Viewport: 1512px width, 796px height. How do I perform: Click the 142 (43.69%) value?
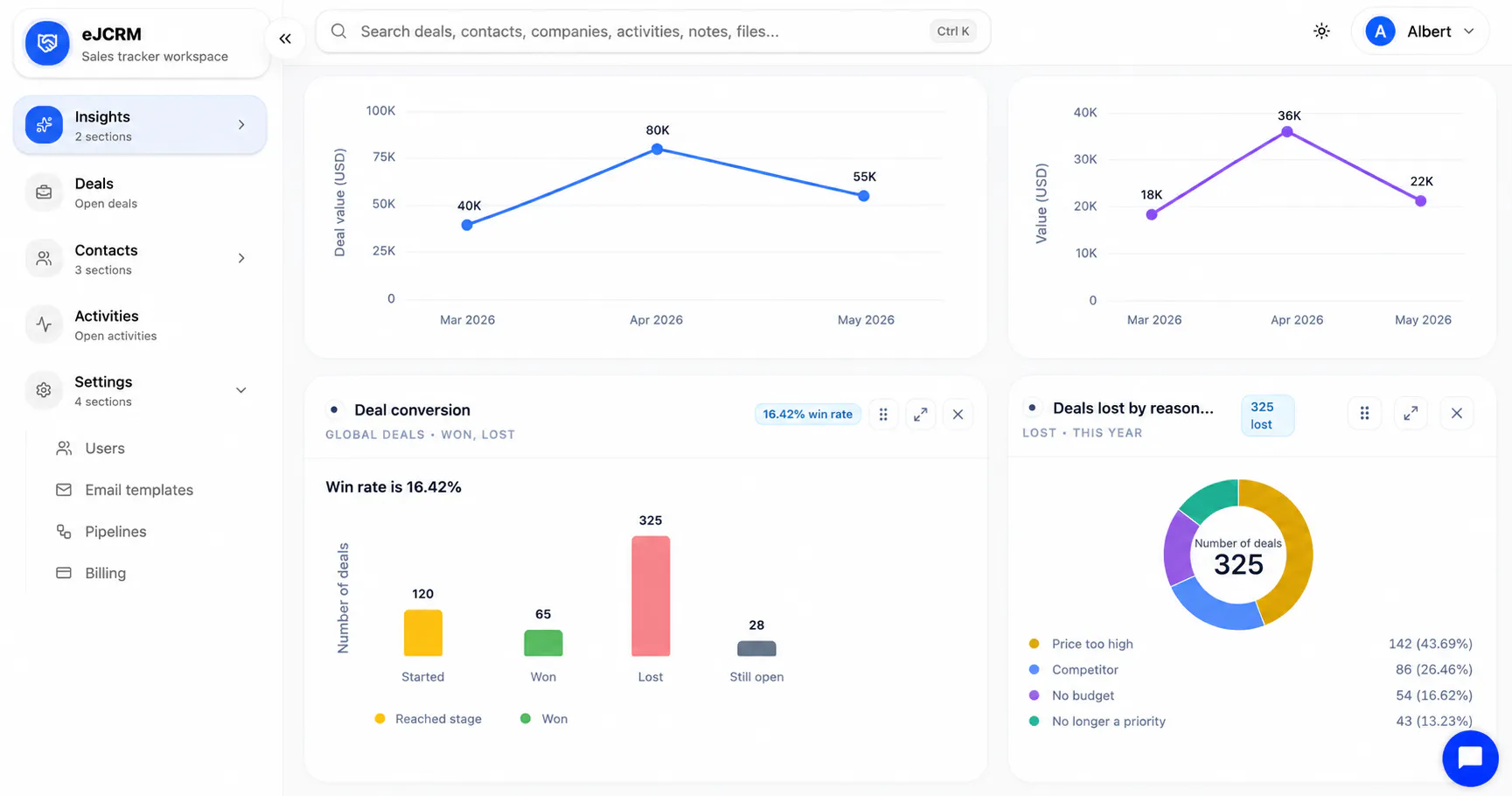1431,644
